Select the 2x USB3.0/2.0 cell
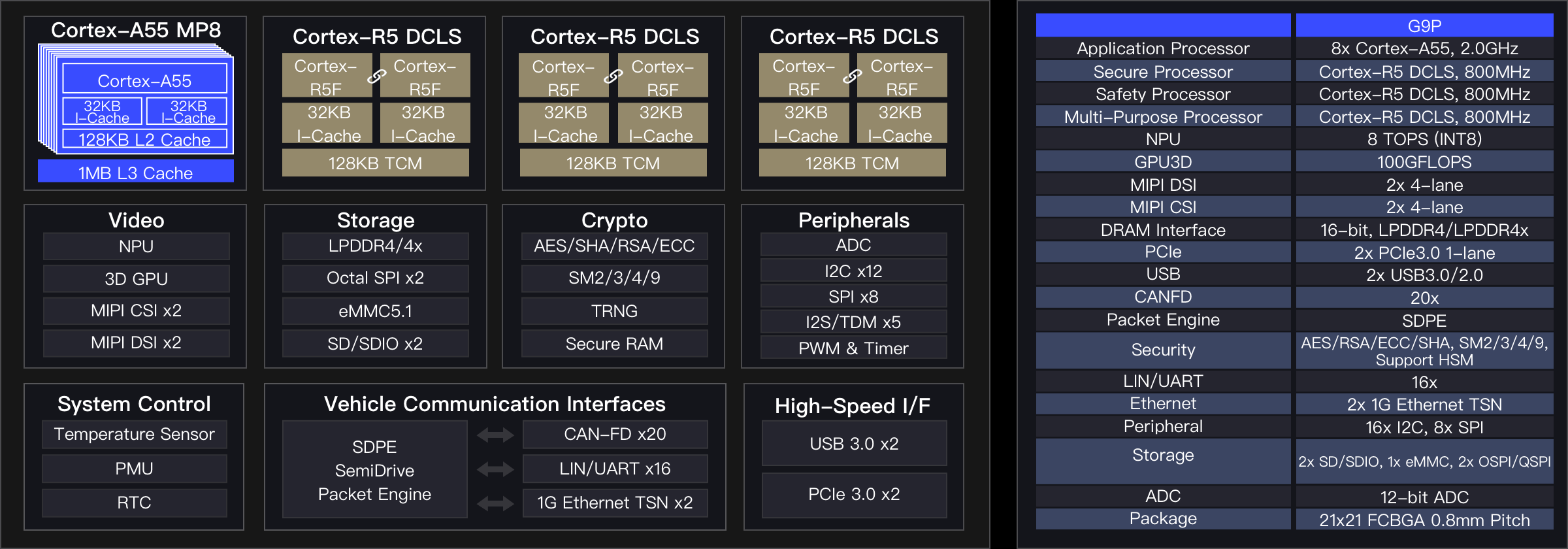1568x549 pixels. pyautogui.click(x=1424, y=275)
